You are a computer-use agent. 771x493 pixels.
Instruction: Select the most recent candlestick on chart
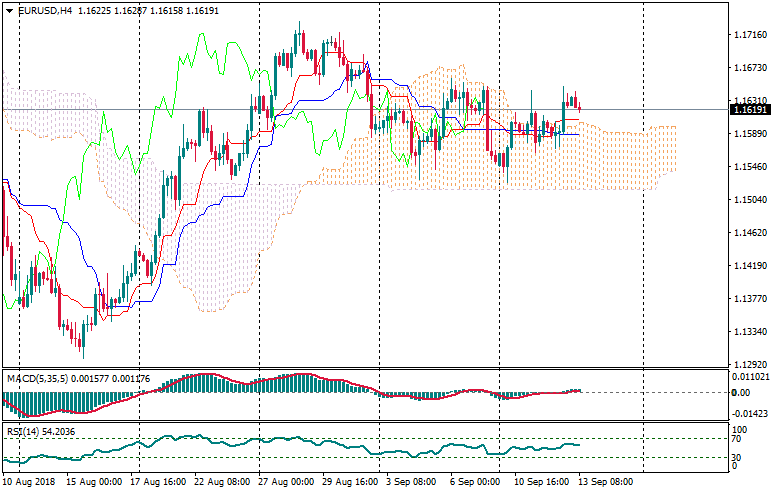point(580,106)
